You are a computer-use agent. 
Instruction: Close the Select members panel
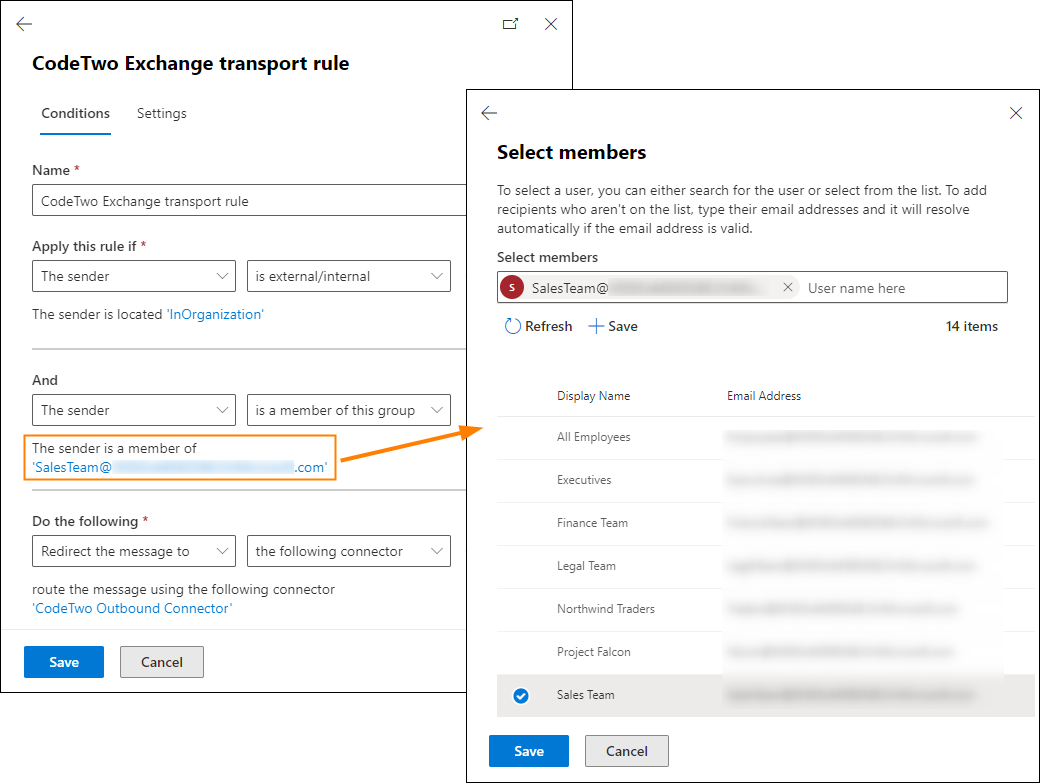point(1015,113)
